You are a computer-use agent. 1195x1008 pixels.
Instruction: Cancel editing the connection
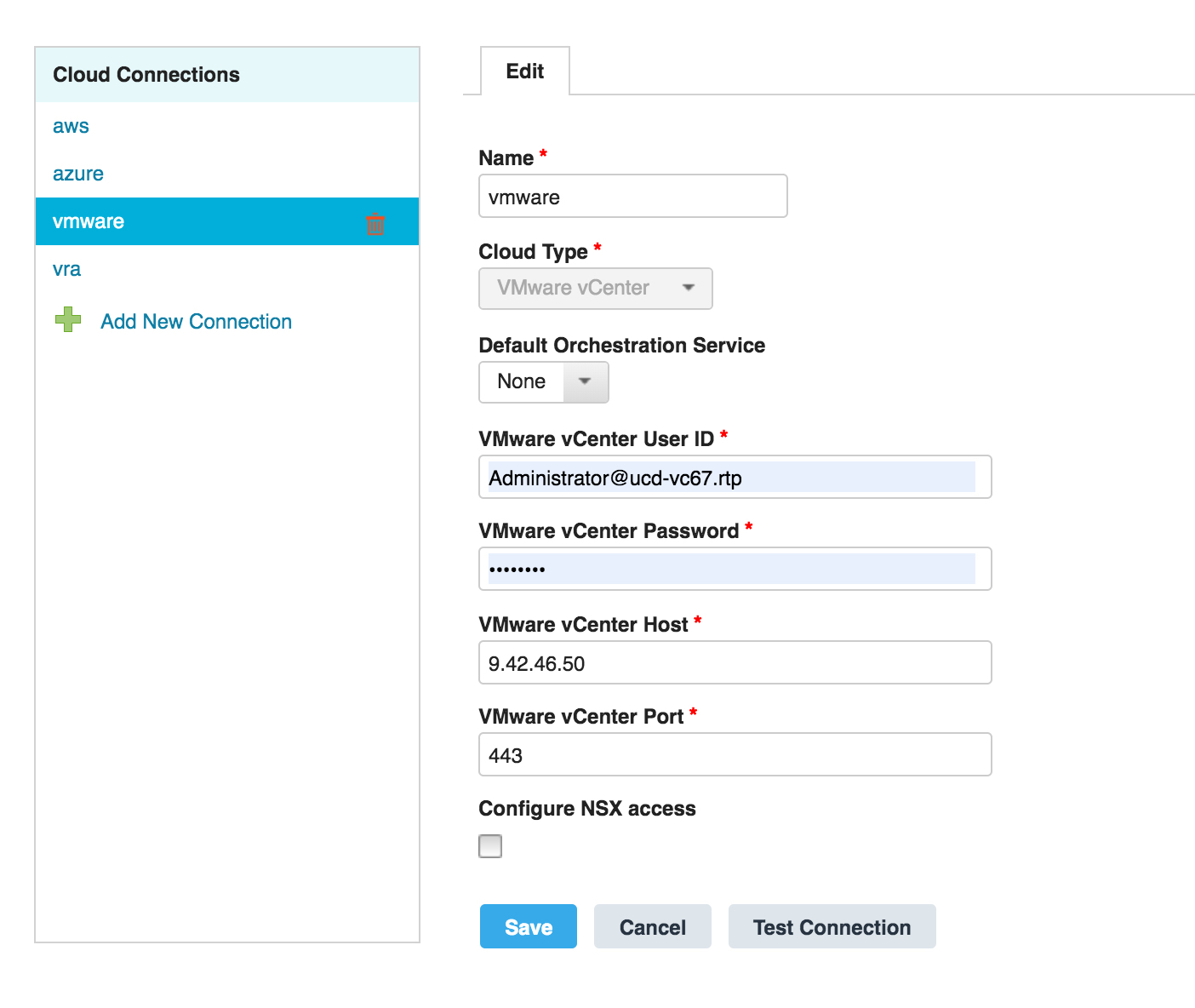coord(653,926)
